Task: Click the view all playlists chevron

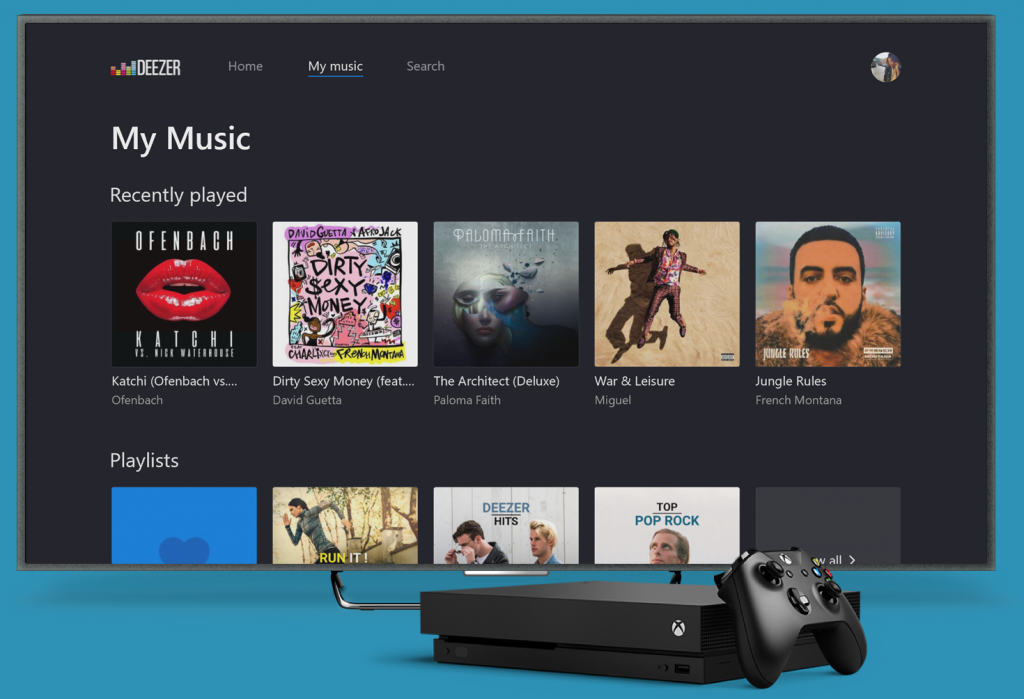Action: pos(852,560)
